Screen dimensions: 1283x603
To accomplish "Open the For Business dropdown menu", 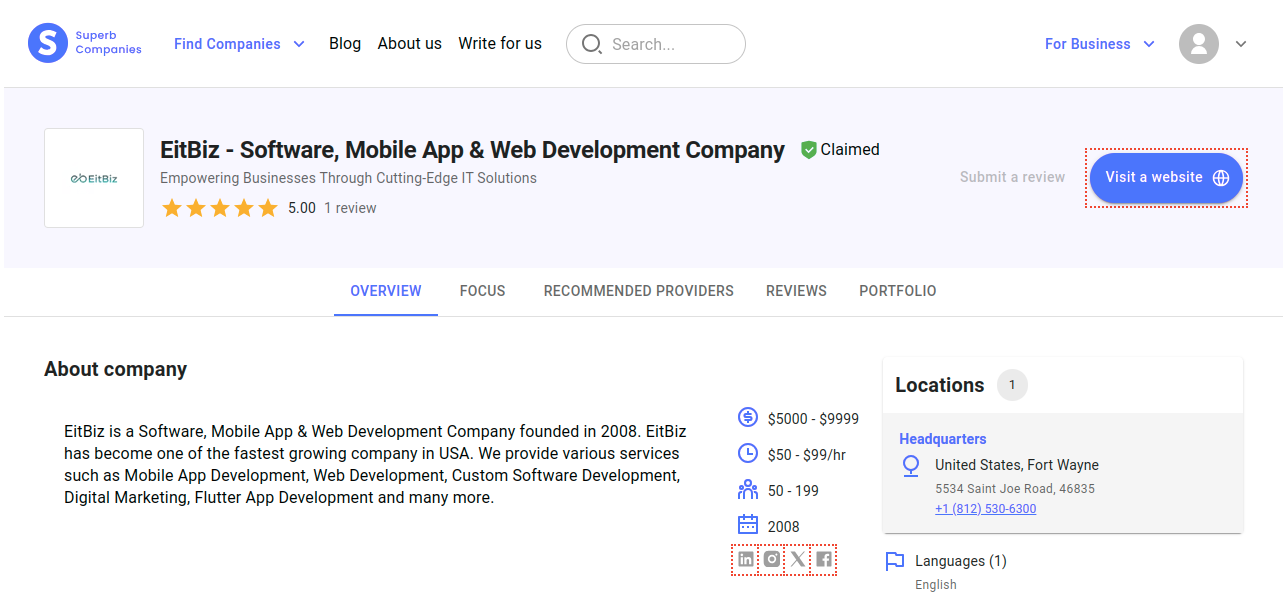I will (x=1100, y=44).
